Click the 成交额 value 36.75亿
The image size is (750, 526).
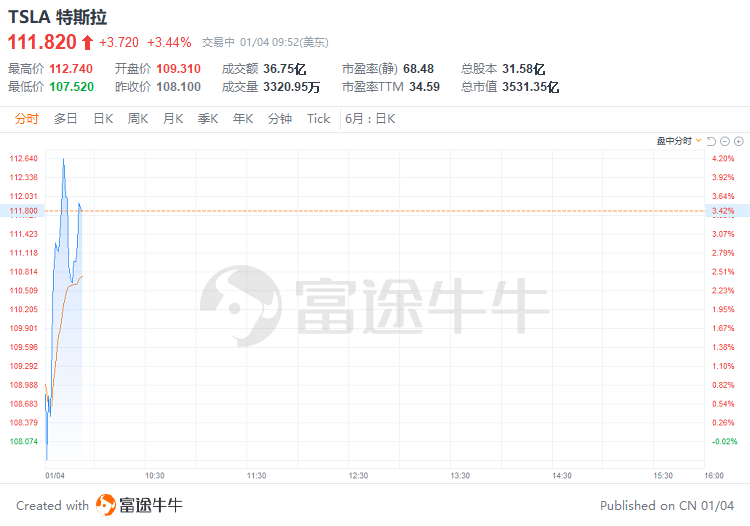click(x=285, y=69)
